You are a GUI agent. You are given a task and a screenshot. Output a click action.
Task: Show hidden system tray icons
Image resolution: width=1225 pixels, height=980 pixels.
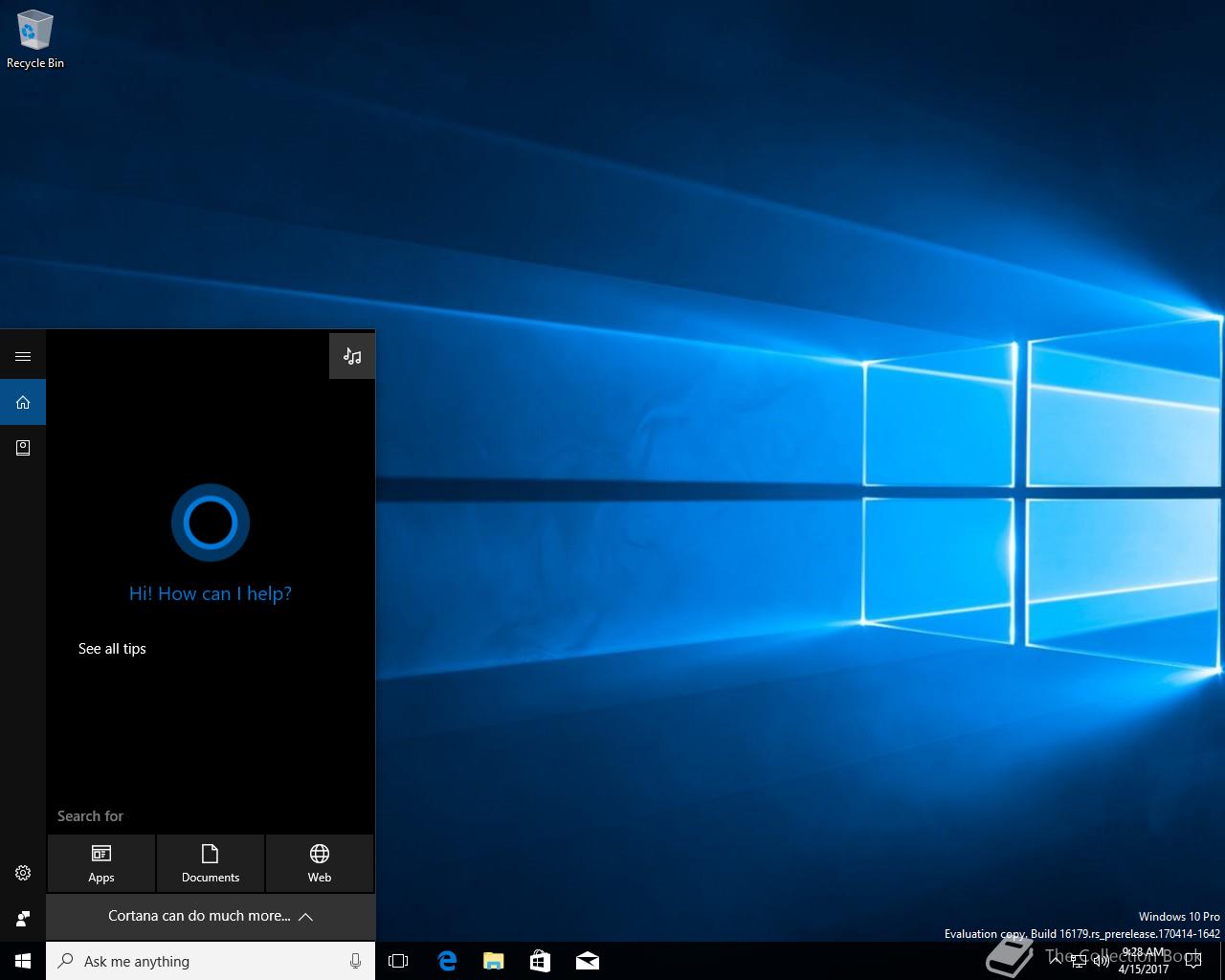pyautogui.click(x=1055, y=961)
